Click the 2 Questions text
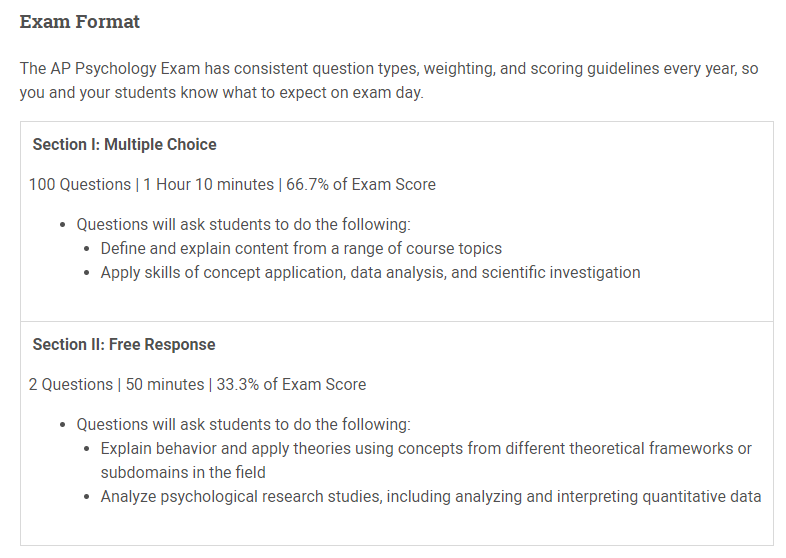This screenshot has height=558, width=786. pyautogui.click(x=71, y=384)
